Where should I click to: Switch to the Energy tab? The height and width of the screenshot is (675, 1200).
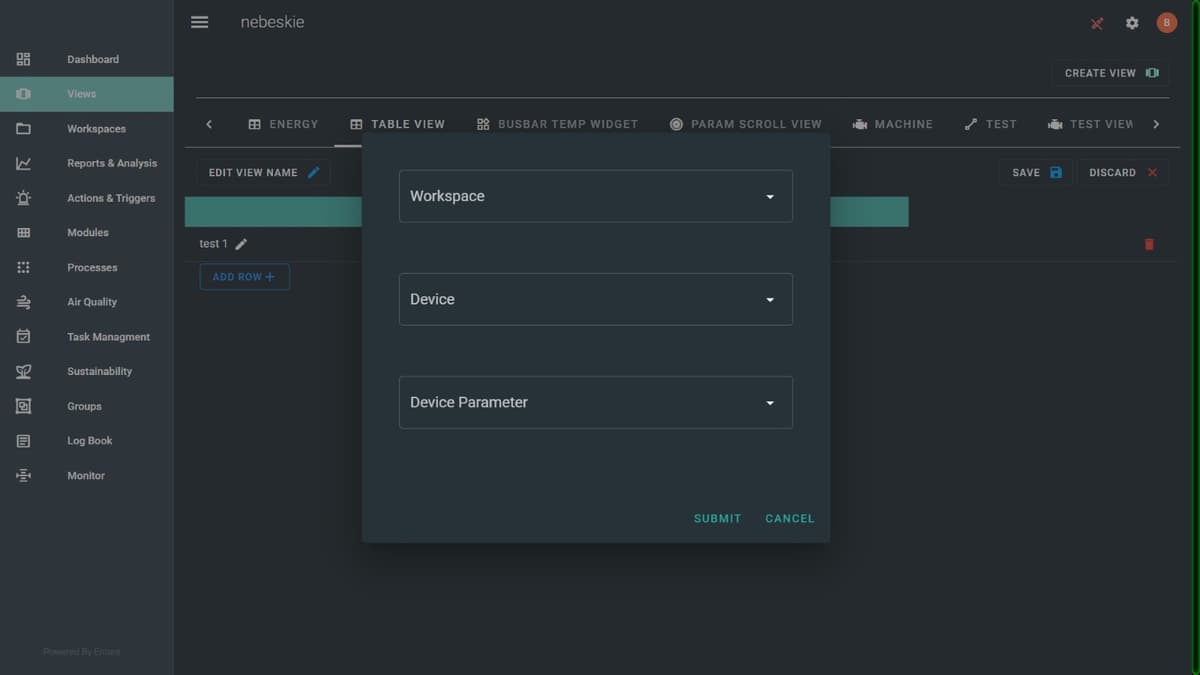pyautogui.click(x=283, y=124)
